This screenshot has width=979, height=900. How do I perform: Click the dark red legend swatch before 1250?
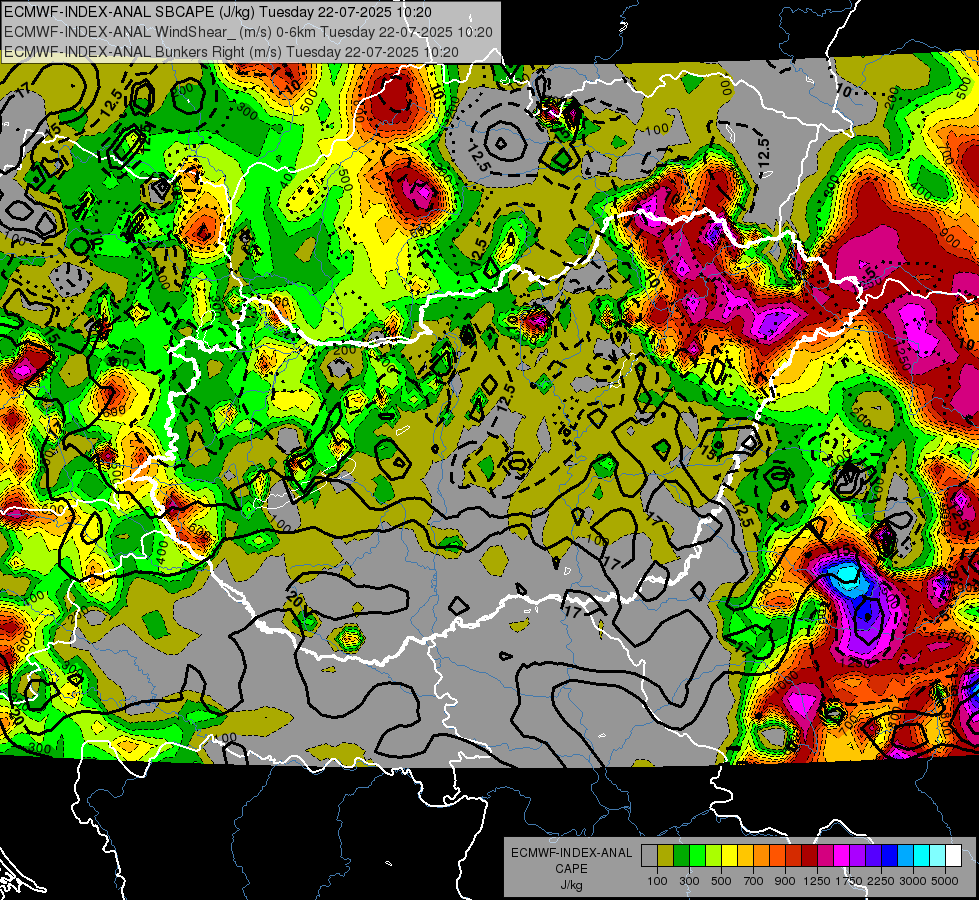click(809, 855)
